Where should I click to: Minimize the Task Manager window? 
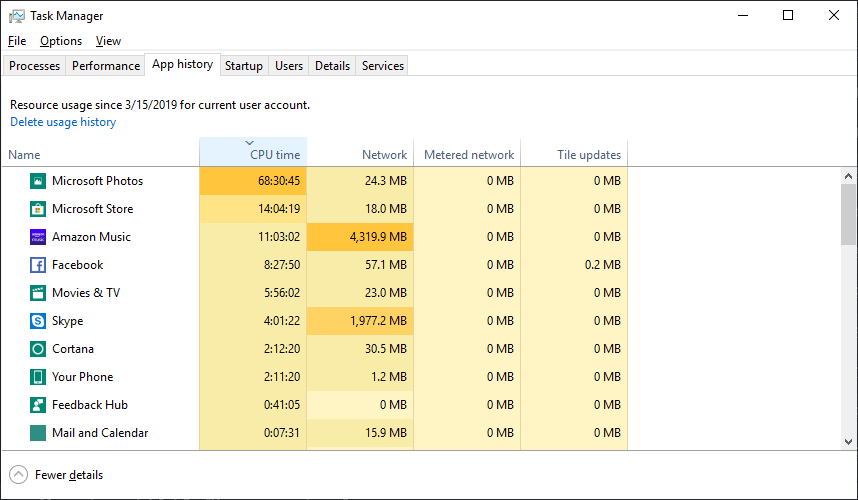pyautogui.click(x=743, y=15)
